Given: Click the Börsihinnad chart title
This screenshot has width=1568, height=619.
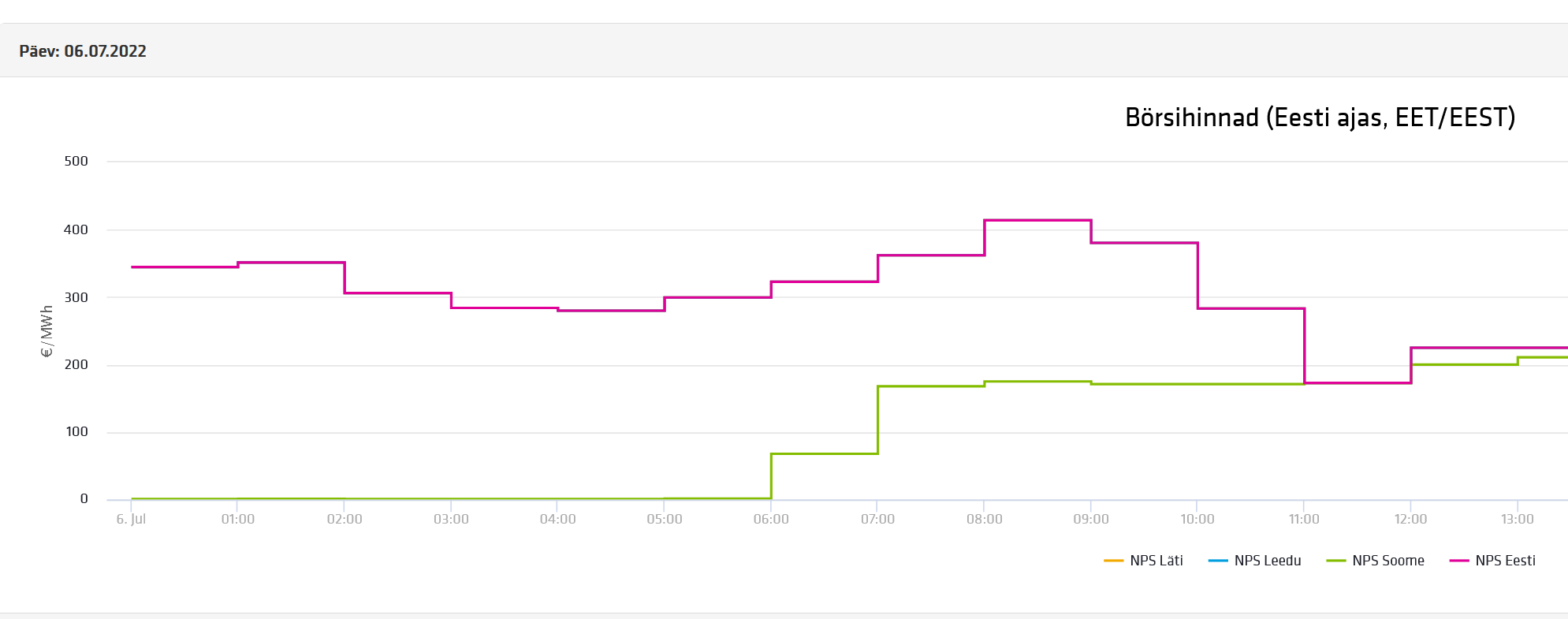Looking at the screenshot, I should (1320, 117).
